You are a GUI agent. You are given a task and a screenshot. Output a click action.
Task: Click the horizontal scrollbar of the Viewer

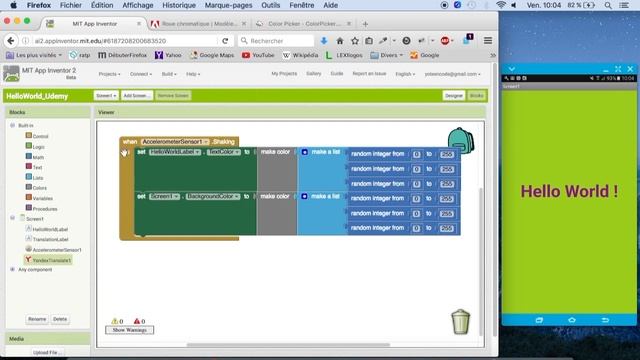pyautogui.click(x=288, y=344)
